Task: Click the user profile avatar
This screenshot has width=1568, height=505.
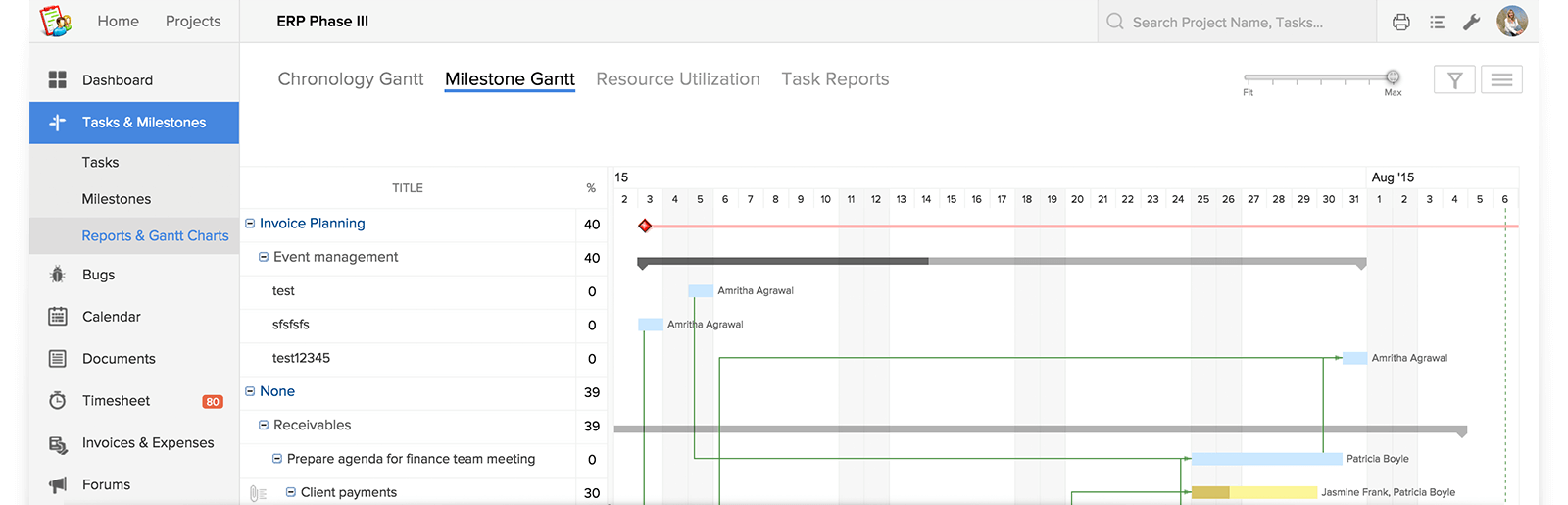Action: click(x=1512, y=22)
